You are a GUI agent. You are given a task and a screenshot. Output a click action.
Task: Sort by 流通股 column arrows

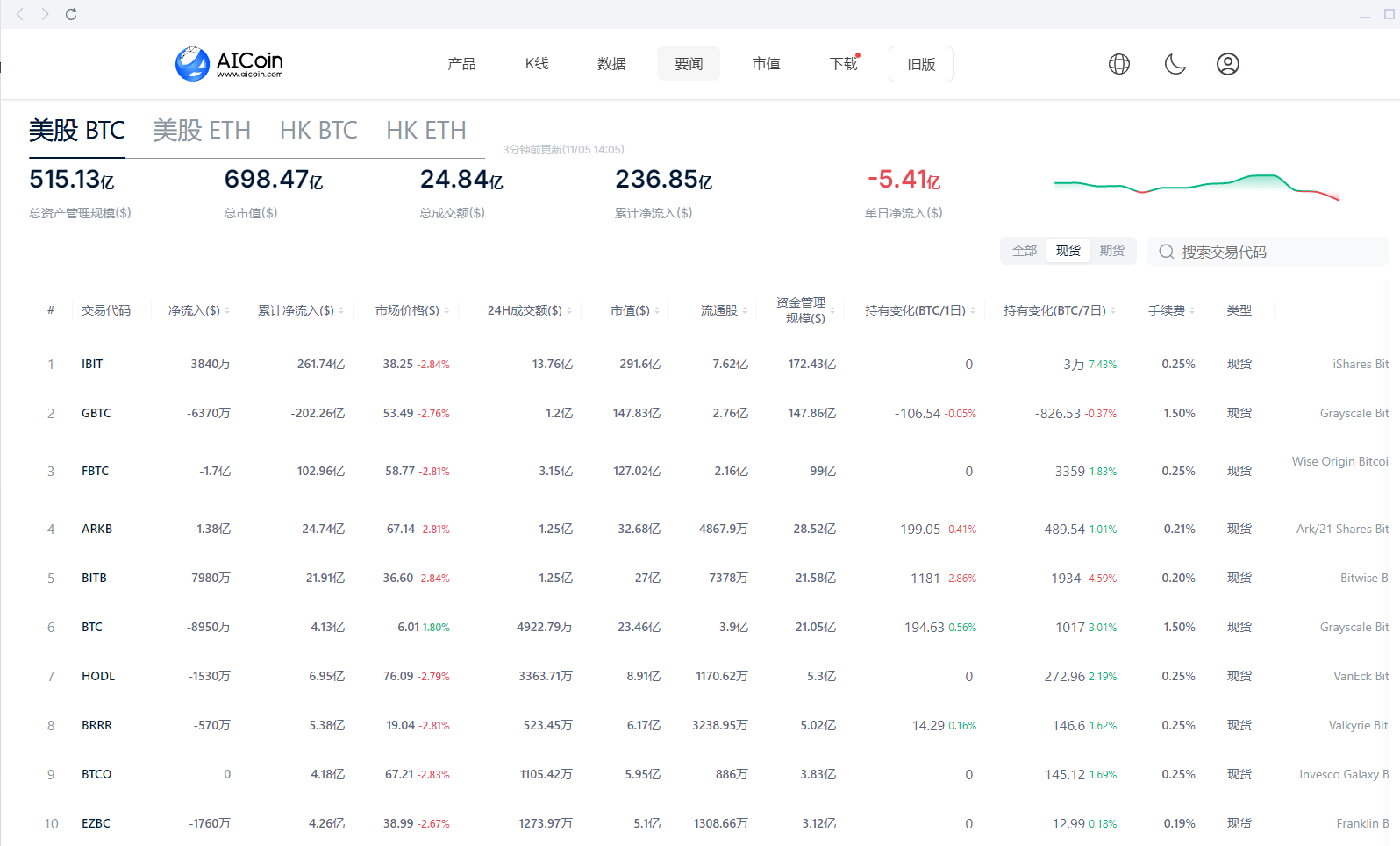pyautogui.click(x=745, y=311)
